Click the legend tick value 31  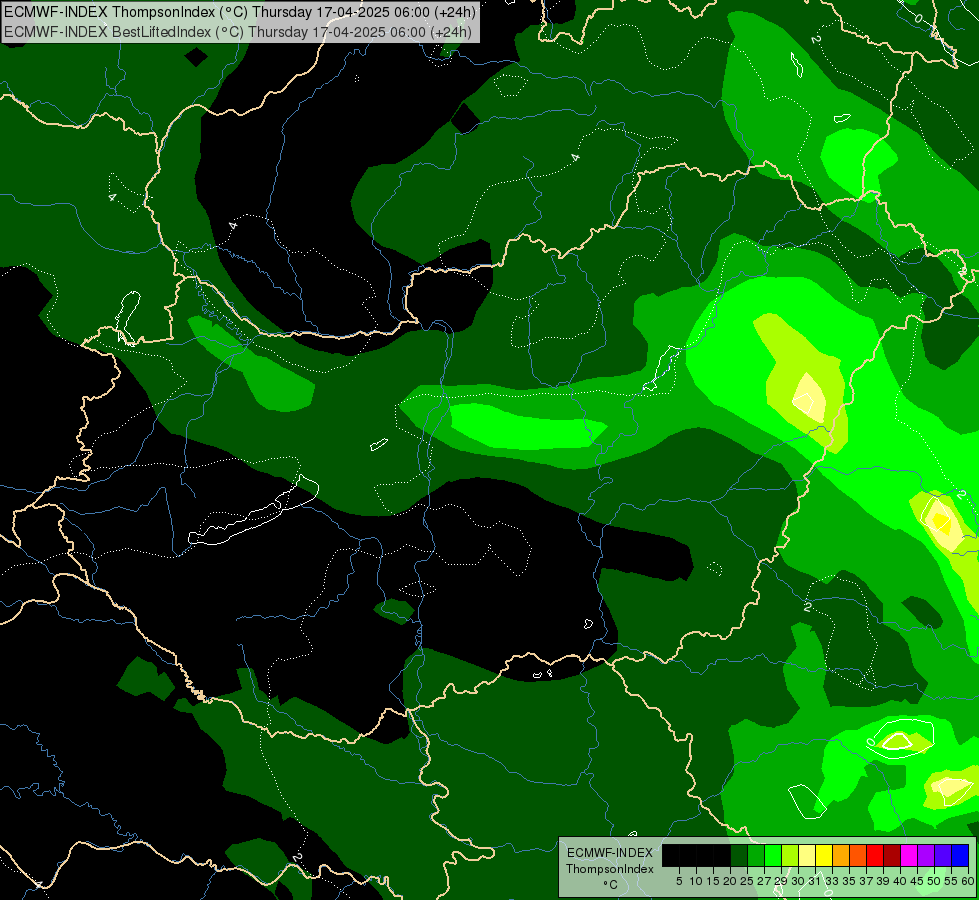[x=815, y=881]
